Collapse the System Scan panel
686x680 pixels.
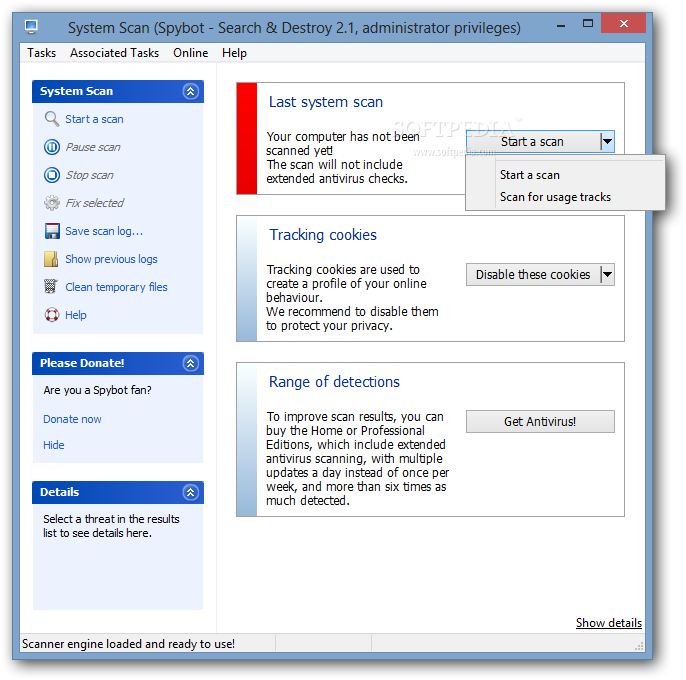pyautogui.click(x=190, y=91)
